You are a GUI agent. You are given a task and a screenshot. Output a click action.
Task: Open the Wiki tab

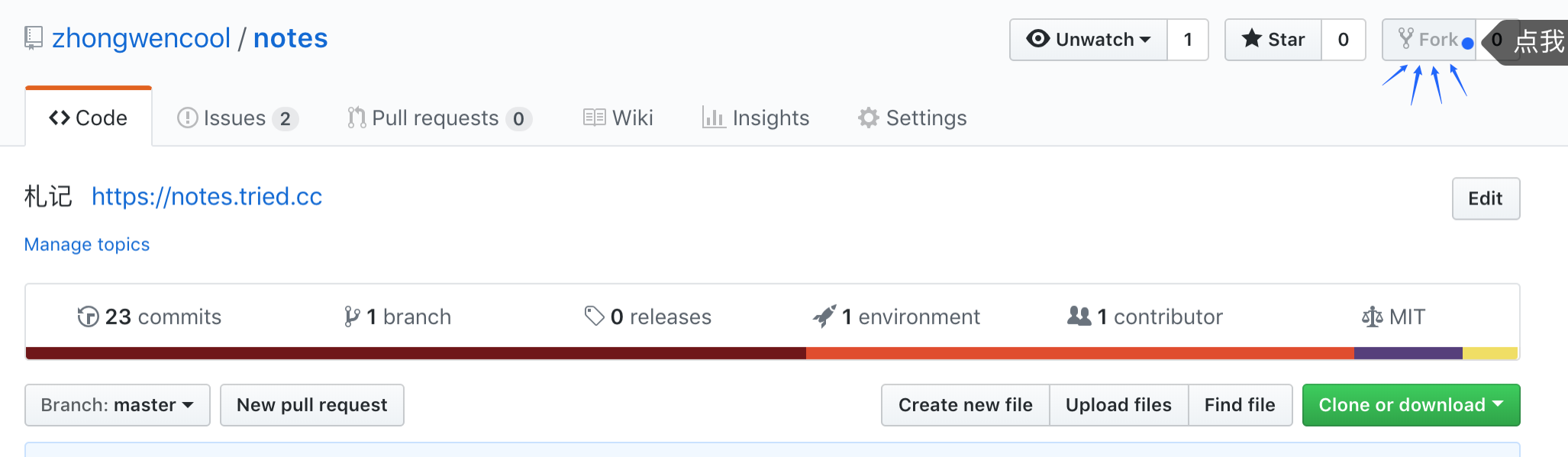point(618,117)
